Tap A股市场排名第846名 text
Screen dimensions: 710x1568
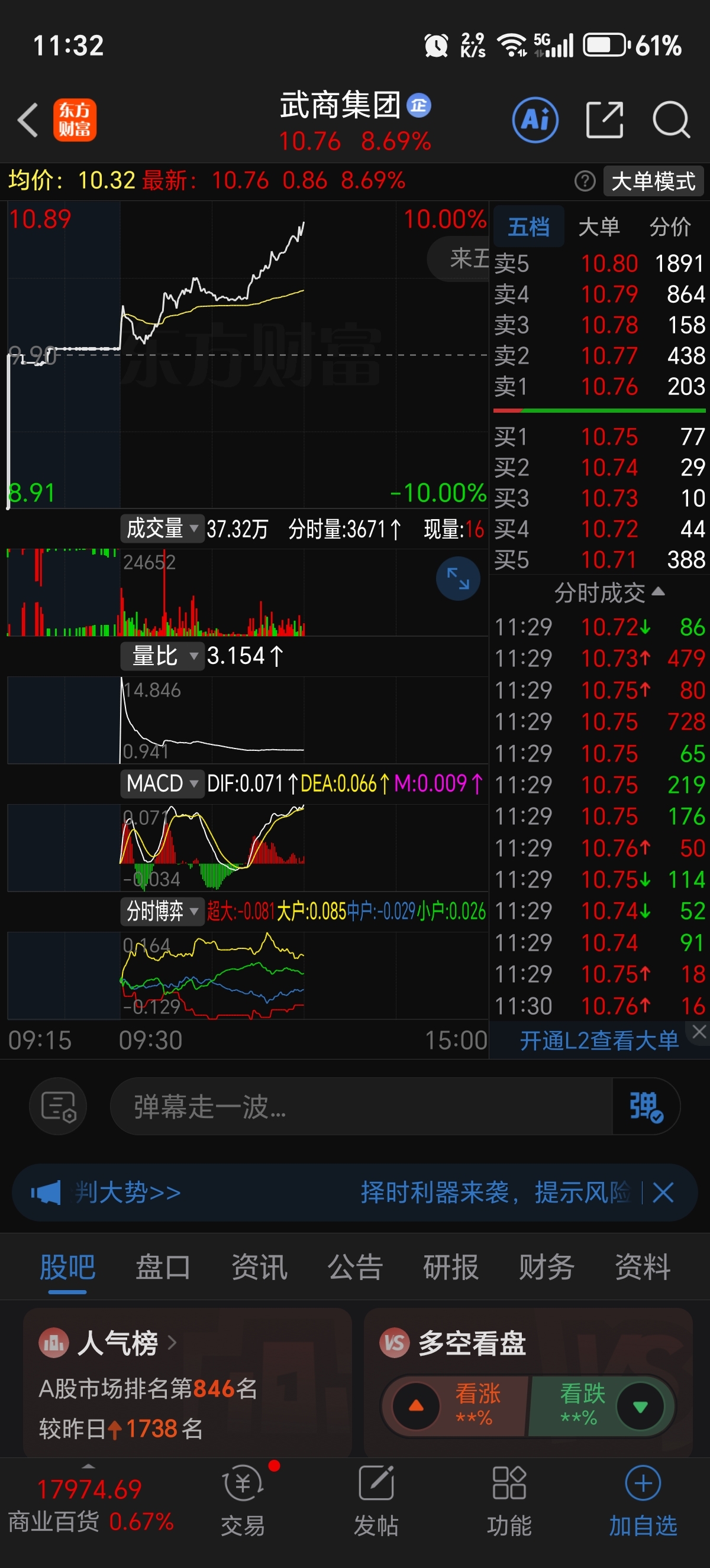pyautogui.click(x=147, y=1388)
